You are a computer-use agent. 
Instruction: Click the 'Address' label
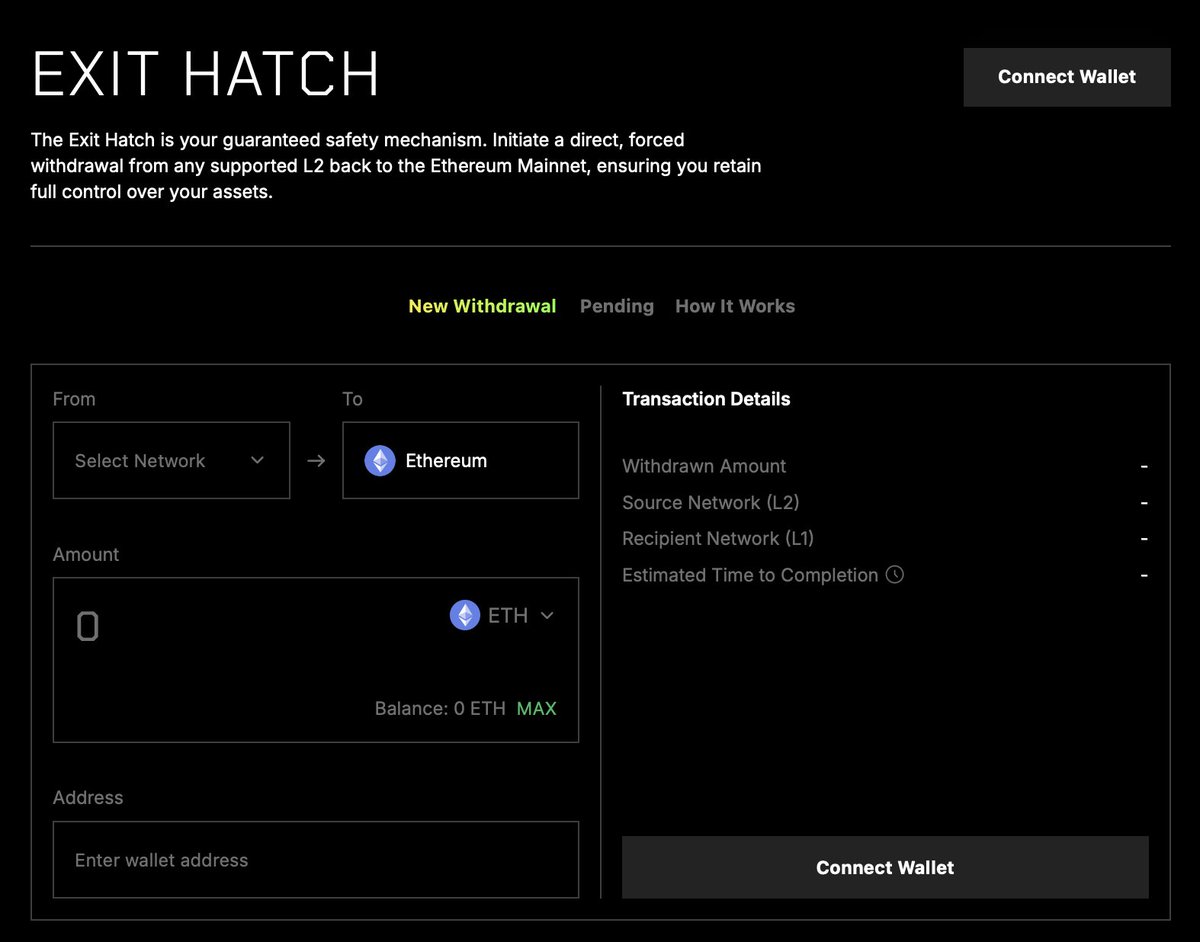[88, 797]
